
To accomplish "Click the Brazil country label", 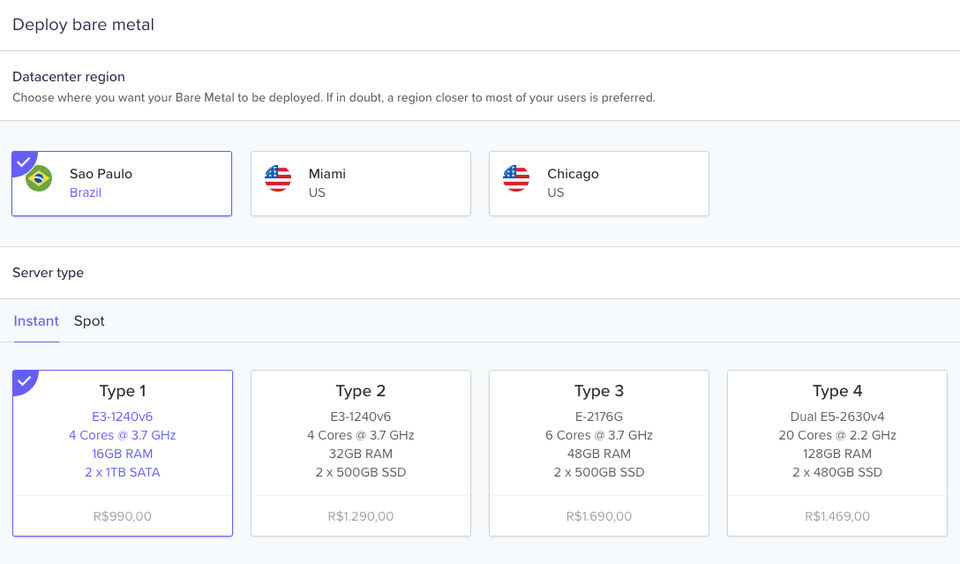I will coord(86,192).
